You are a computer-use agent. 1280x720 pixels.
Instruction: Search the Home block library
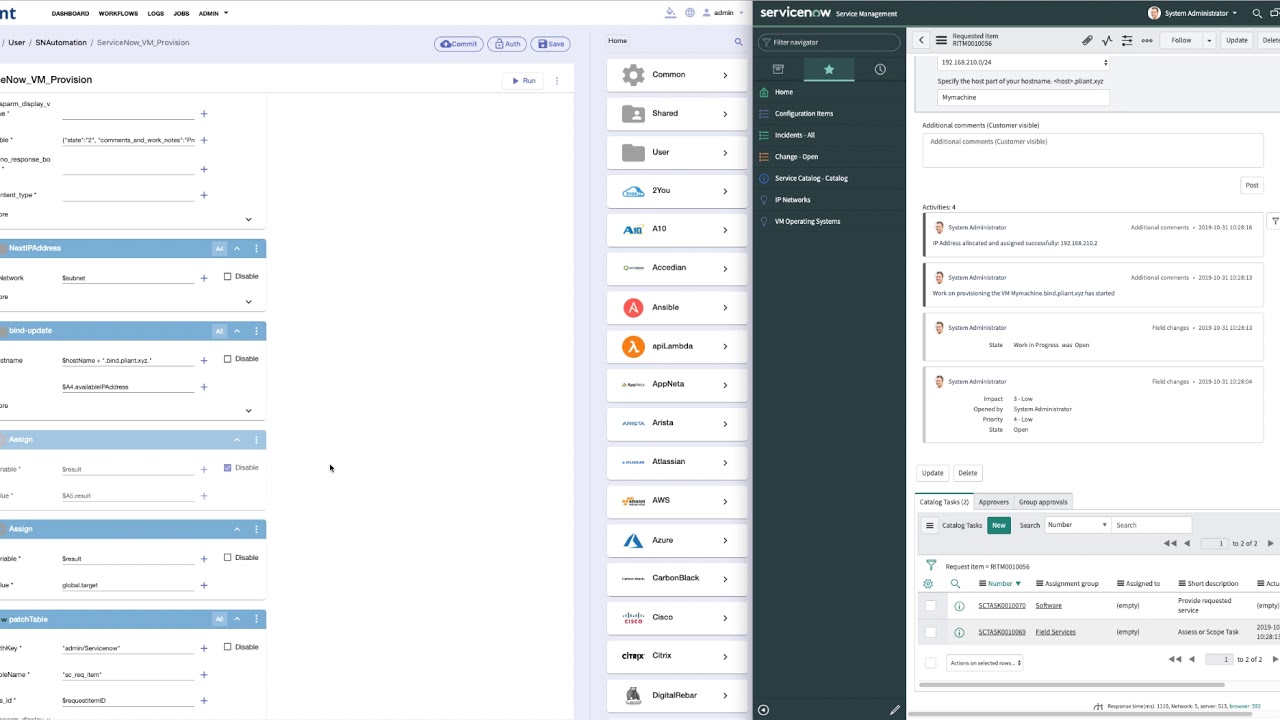click(x=739, y=42)
